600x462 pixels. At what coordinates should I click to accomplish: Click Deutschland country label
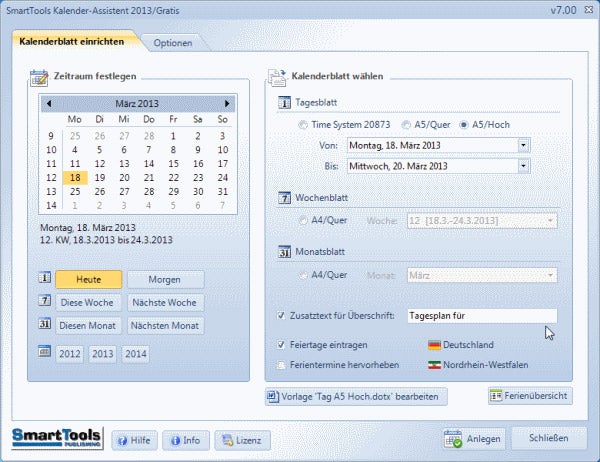[468, 345]
